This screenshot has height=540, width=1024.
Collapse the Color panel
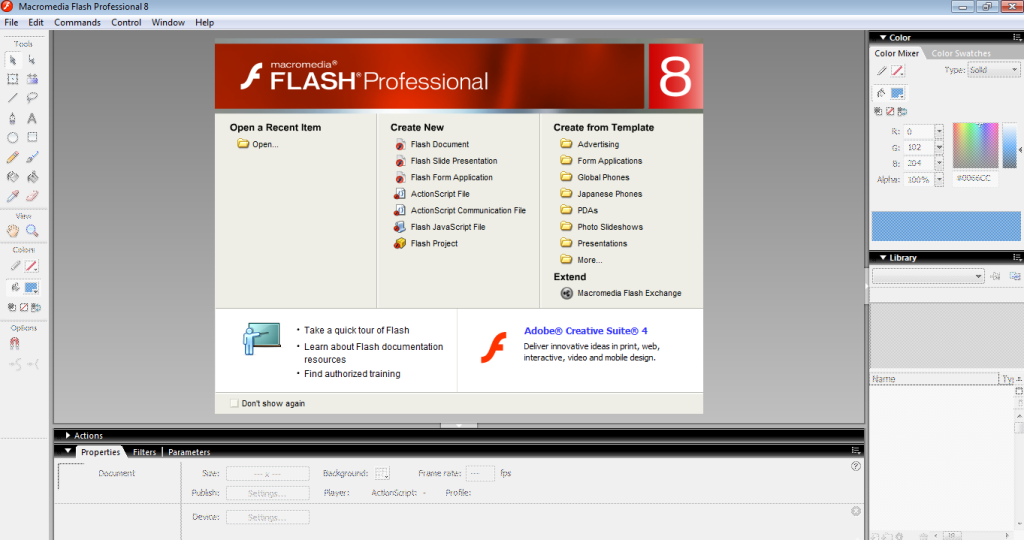[x=883, y=37]
